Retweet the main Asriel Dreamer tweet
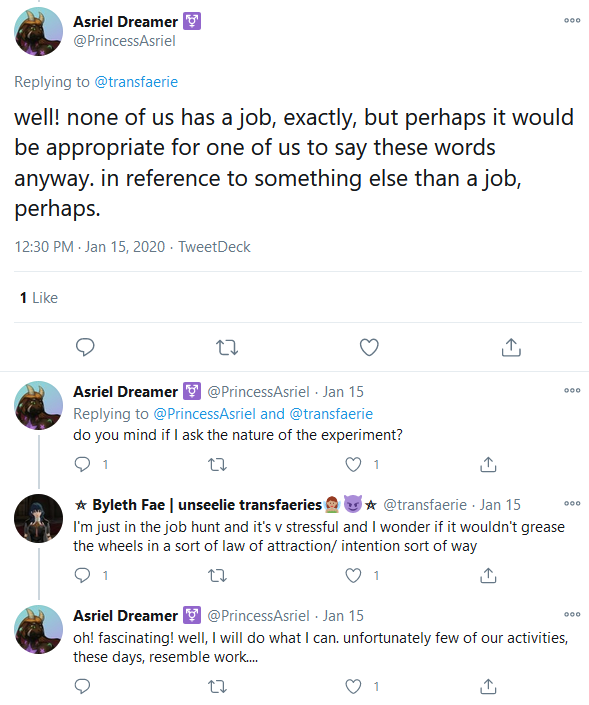The width and height of the screenshot is (589, 705). tap(227, 348)
